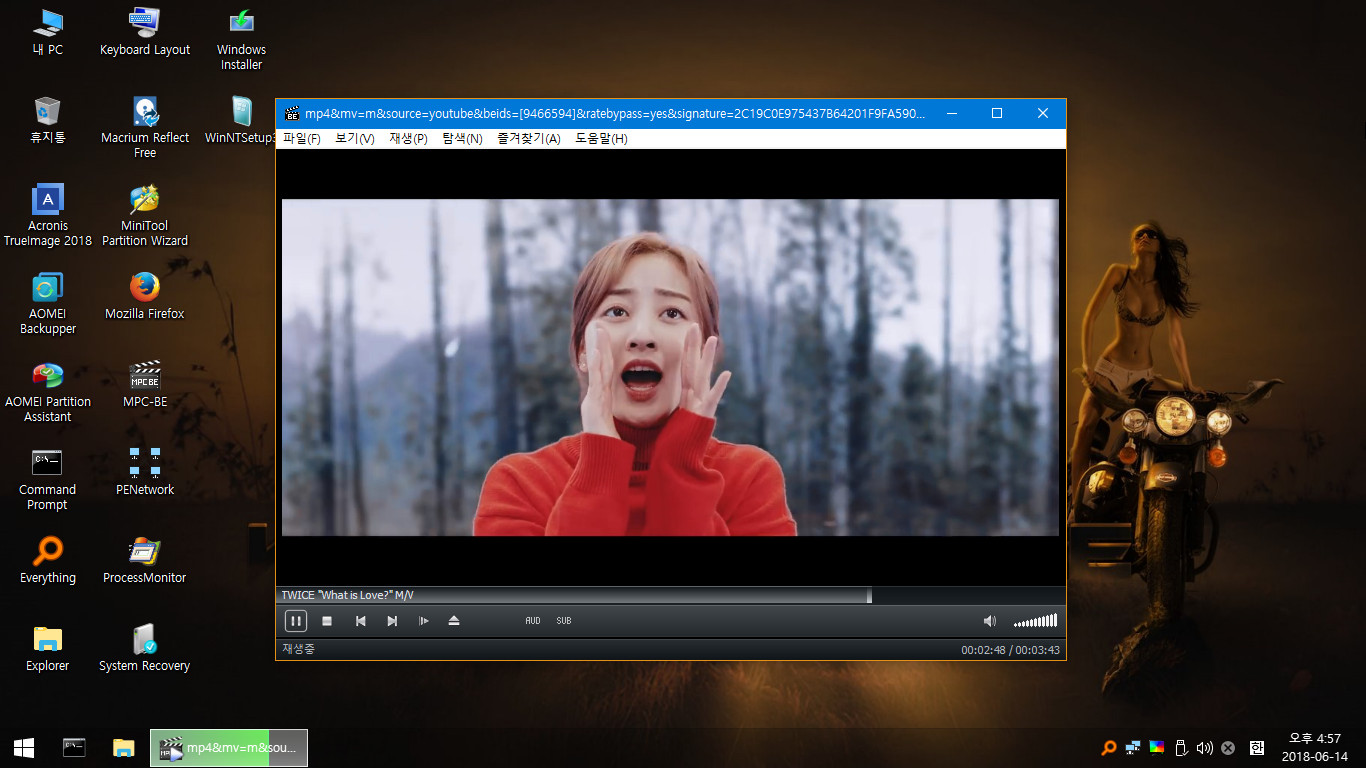Select the Windows Installer desktop icon
1366x768 pixels.
[x=241, y=39]
